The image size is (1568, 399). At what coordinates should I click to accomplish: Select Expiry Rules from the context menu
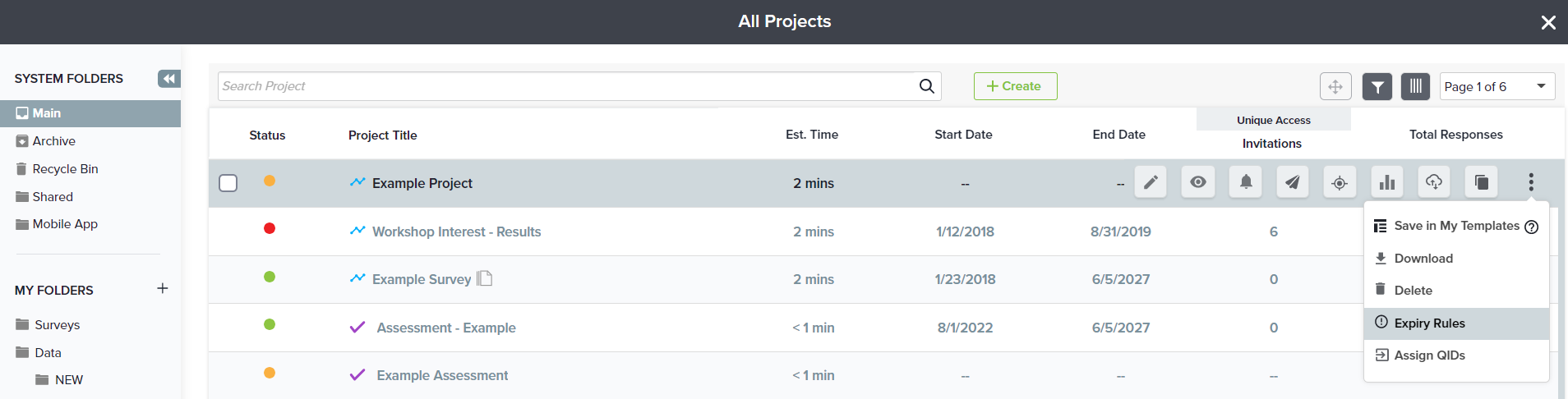pos(1429,323)
